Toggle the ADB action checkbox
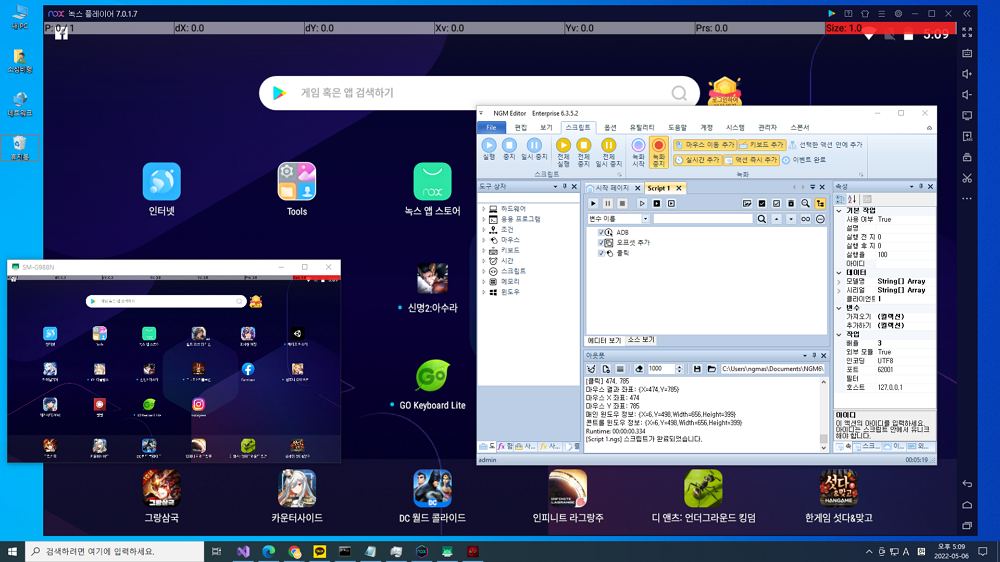 [601, 232]
